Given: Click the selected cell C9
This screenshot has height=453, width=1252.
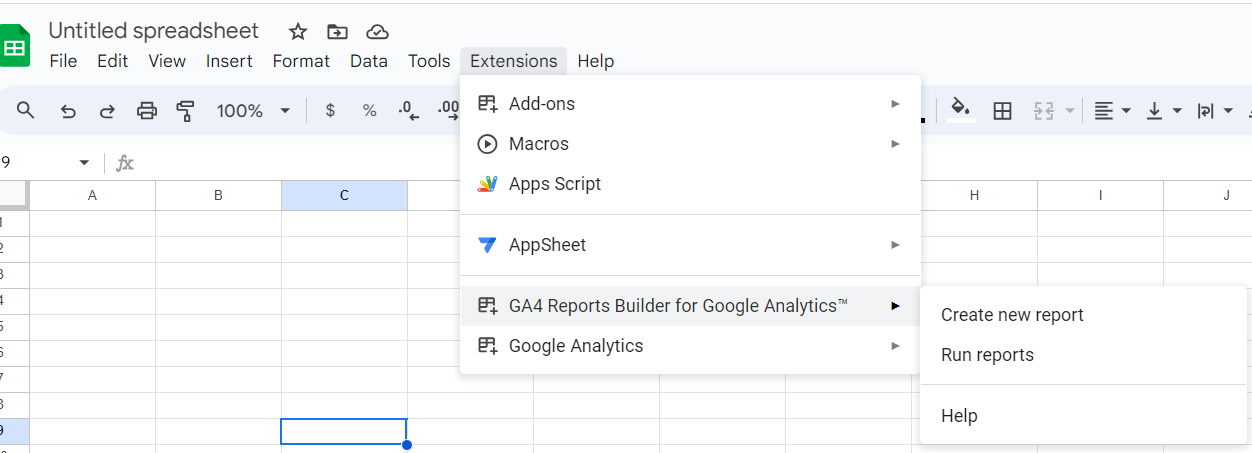Looking at the screenshot, I should point(344,431).
